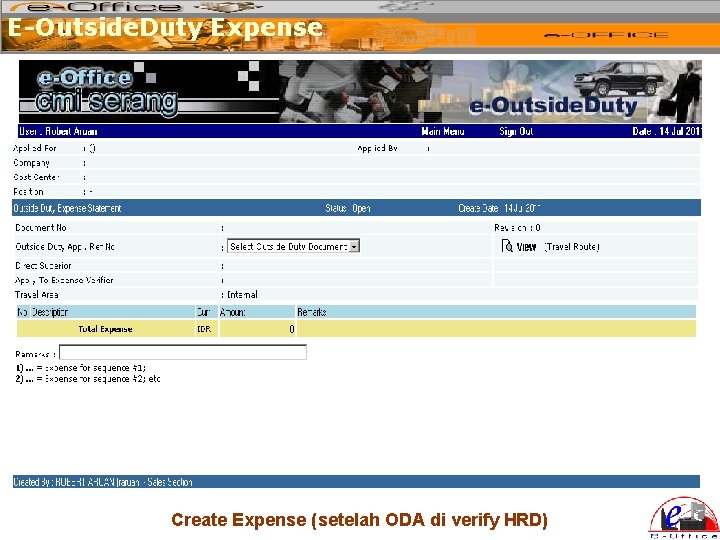Sign Out of e-OutsideDuty
This screenshot has width=720, height=540.
pyautogui.click(x=516, y=132)
